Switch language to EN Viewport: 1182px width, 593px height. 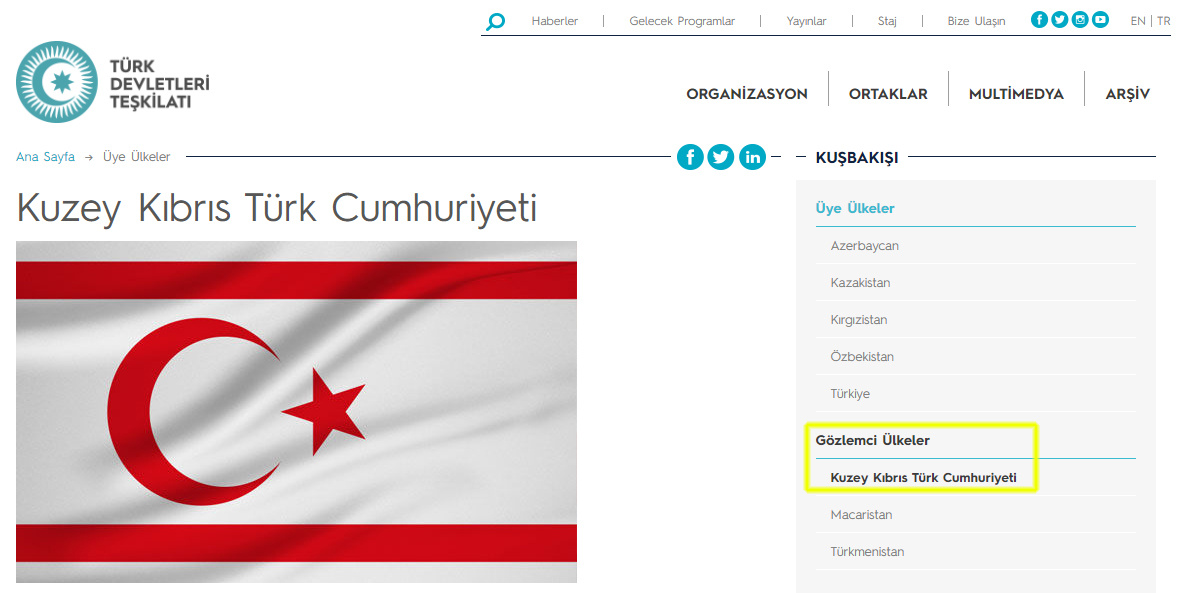1138,21
